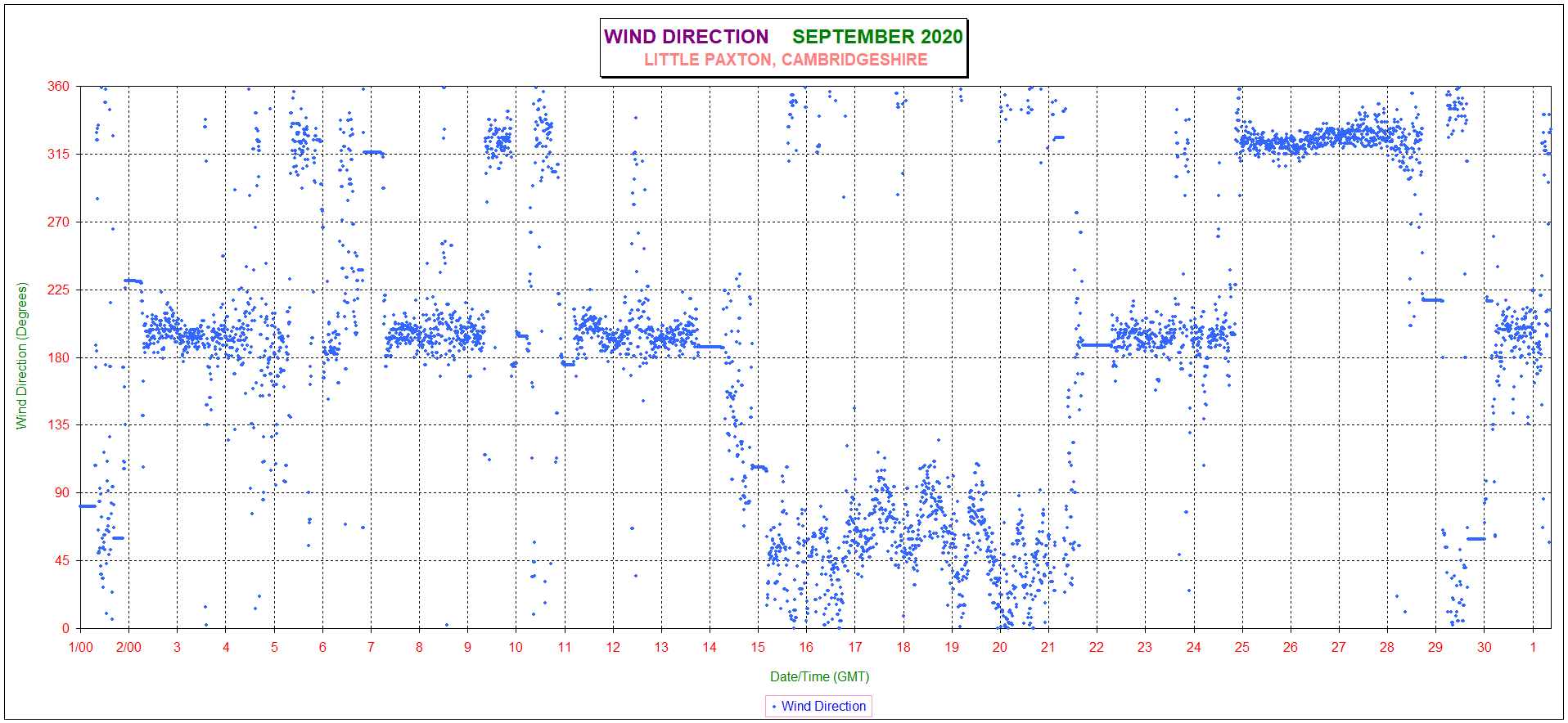Viewport: 1568px width, 723px height.
Task: Click the 0 y-axis value
Action: (x=66, y=628)
